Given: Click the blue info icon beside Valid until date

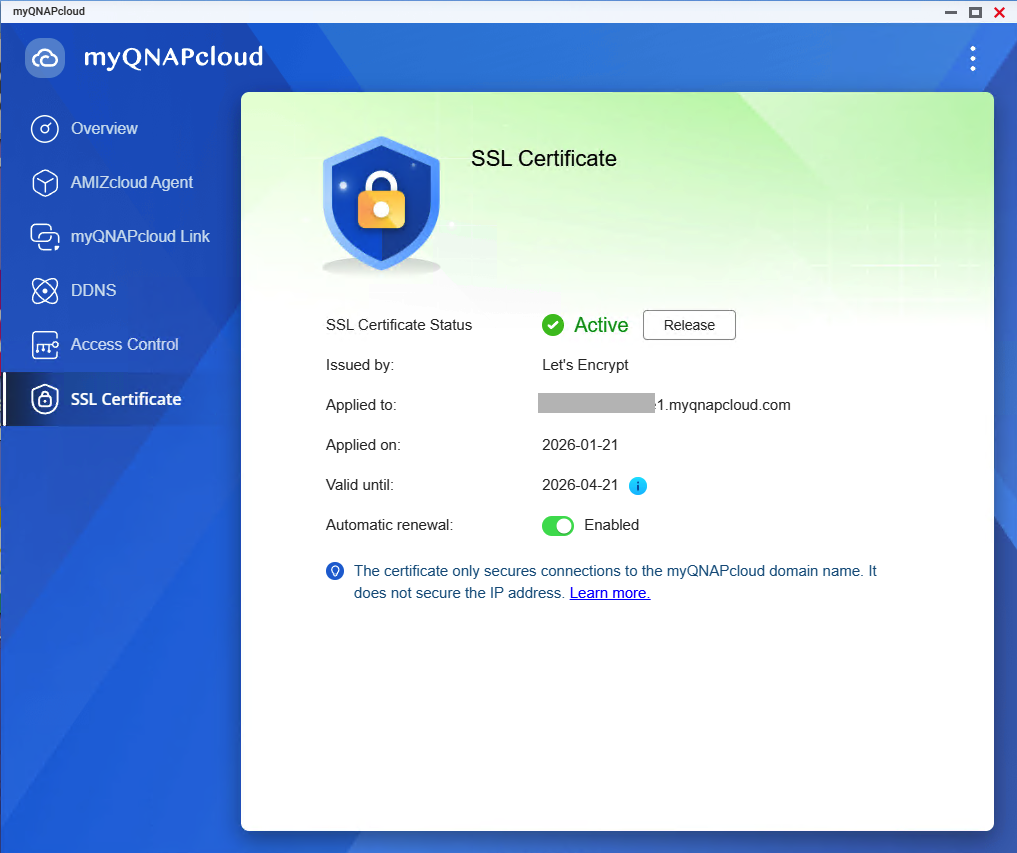Looking at the screenshot, I should click(x=638, y=486).
